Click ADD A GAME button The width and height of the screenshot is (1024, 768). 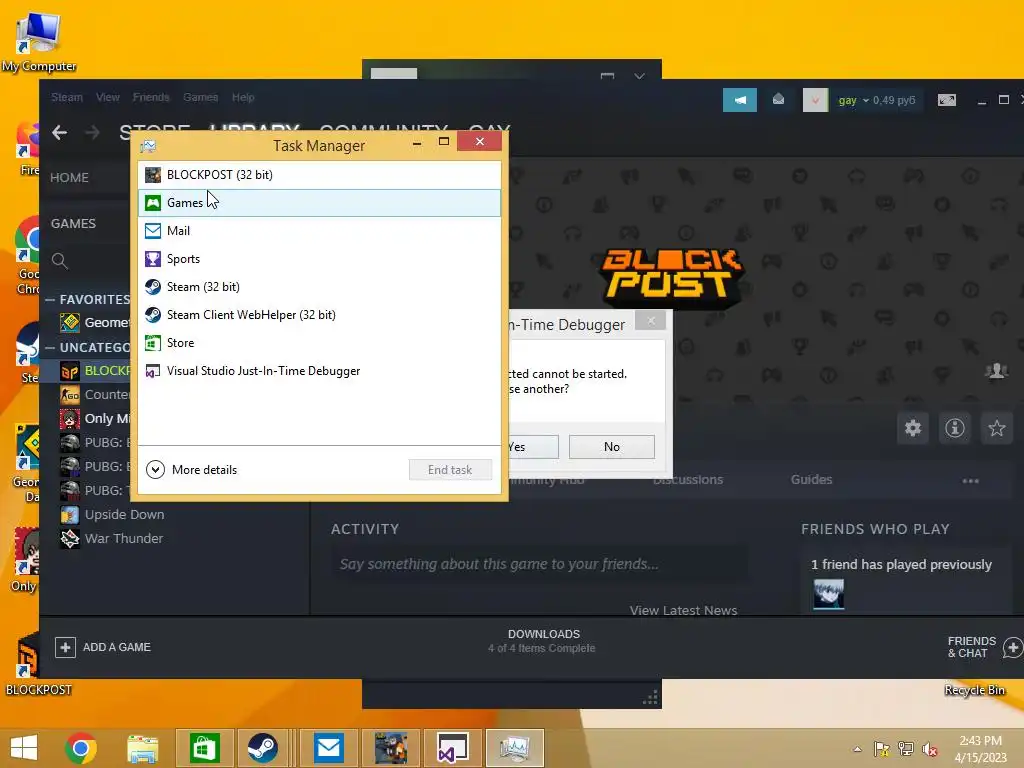tap(103, 647)
